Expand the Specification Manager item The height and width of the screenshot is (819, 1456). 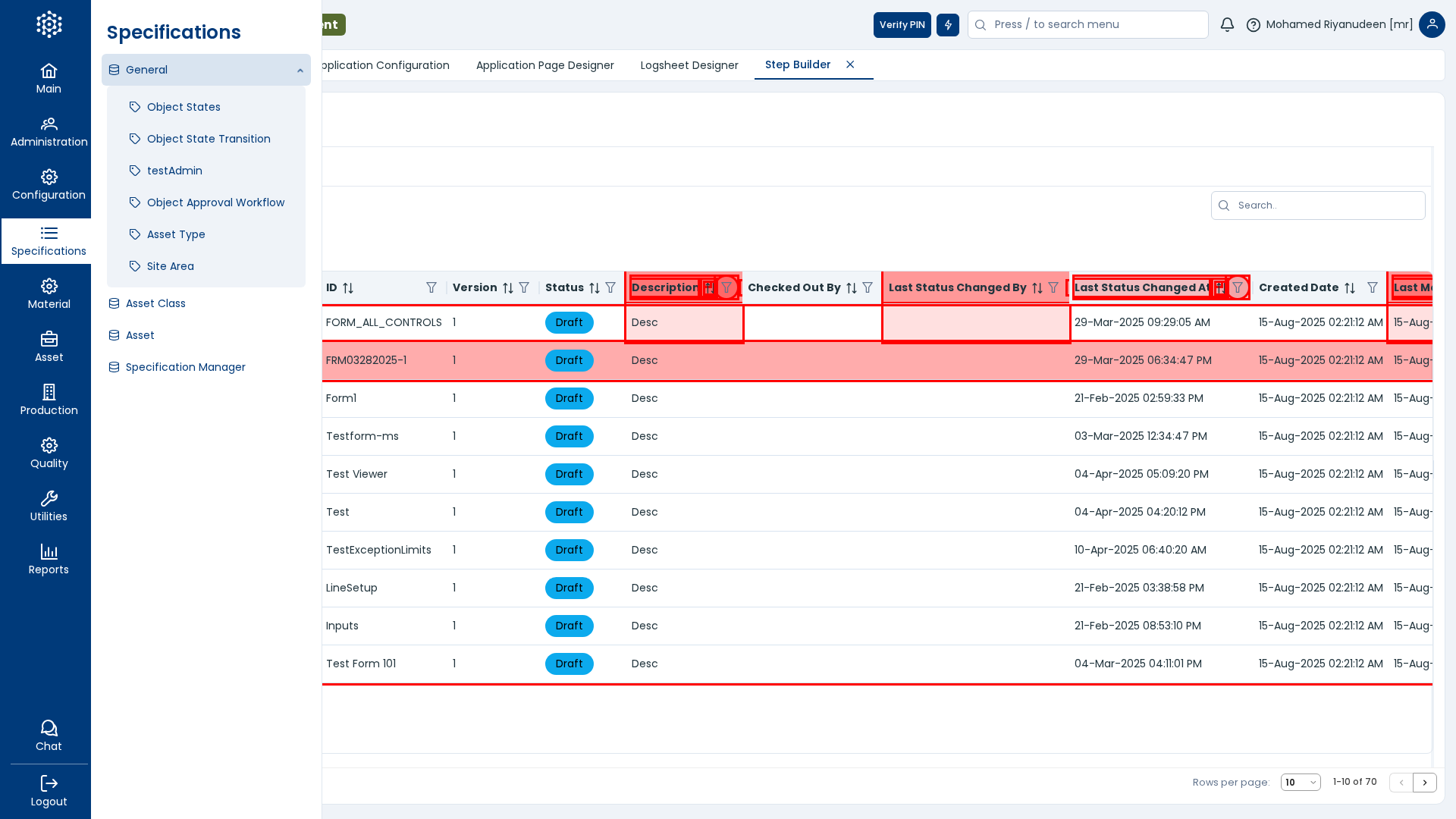coord(185,367)
